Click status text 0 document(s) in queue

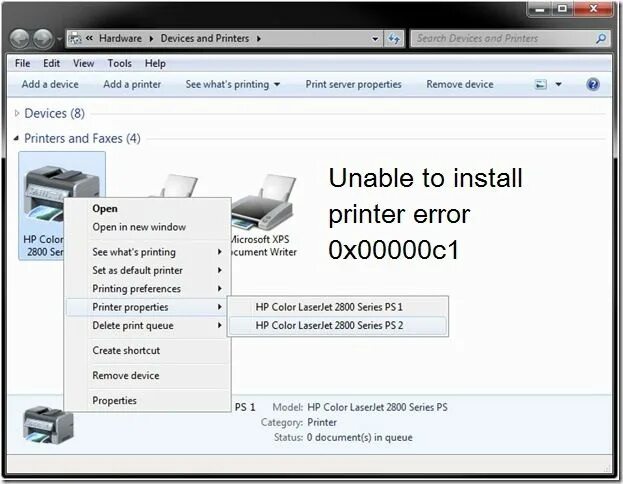[x=359, y=438]
